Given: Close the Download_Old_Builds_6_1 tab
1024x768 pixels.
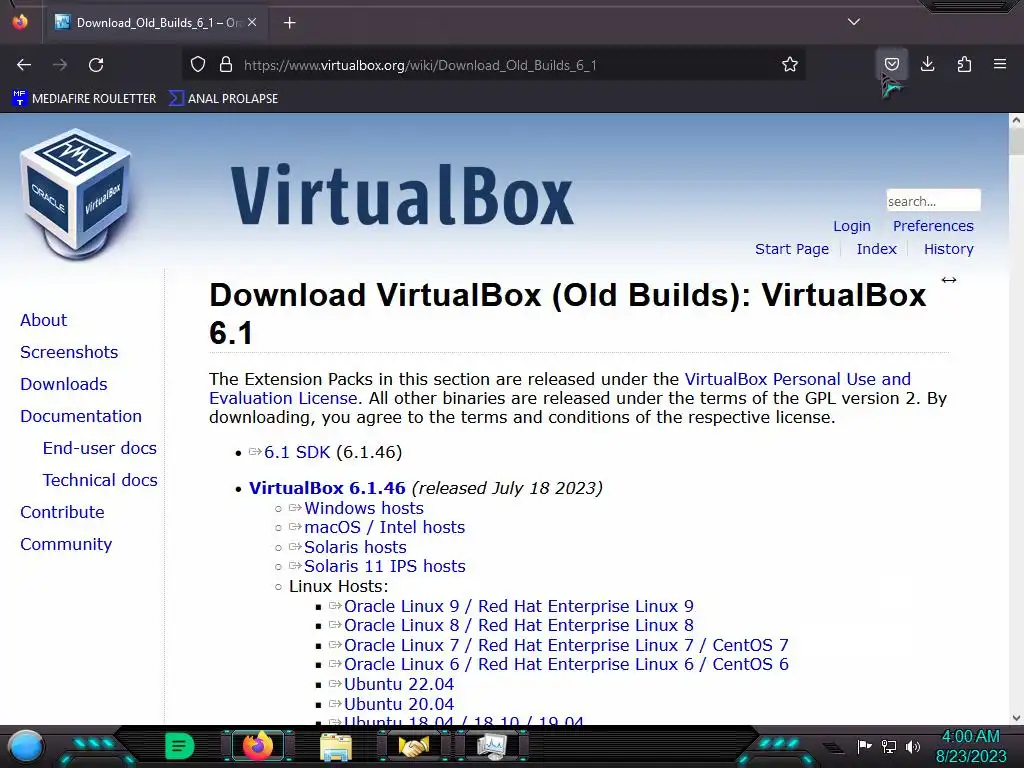Looking at the screenshot, I should tap(252, 22).
